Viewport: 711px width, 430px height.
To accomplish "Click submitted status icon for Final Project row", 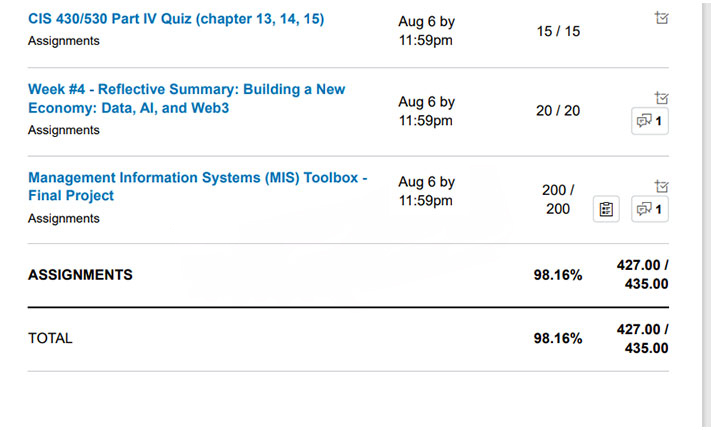I will click(662, 186).
